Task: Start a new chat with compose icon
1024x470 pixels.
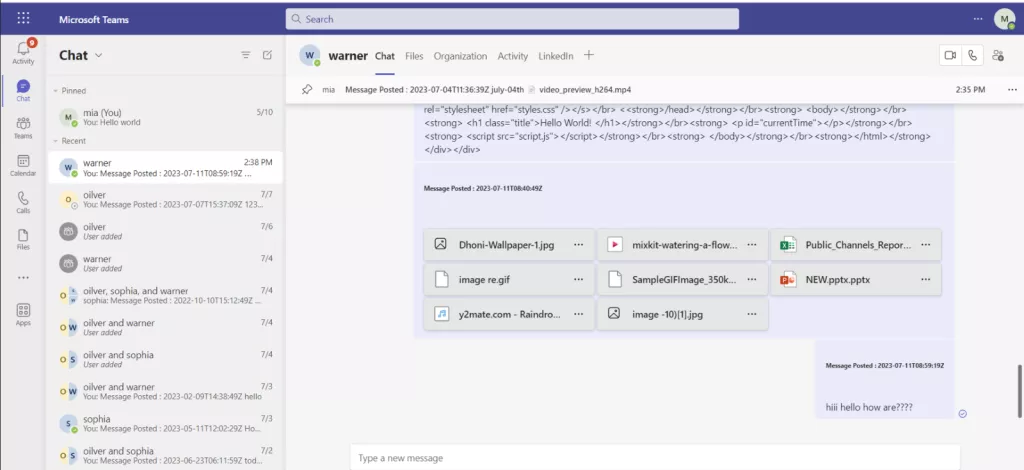Action: pyautogui.click(x=267, y=55)
